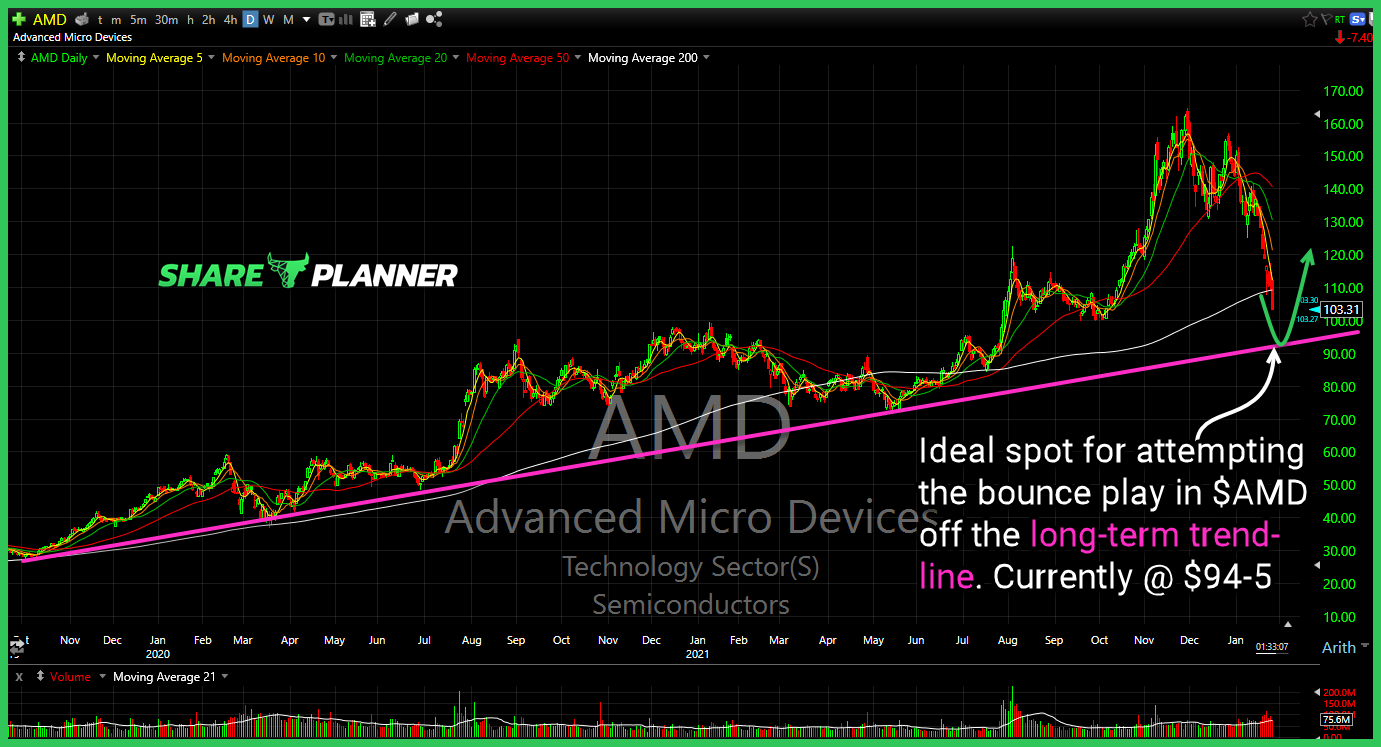Switch to the Weekly (W) timeframe

coord(268,19)
